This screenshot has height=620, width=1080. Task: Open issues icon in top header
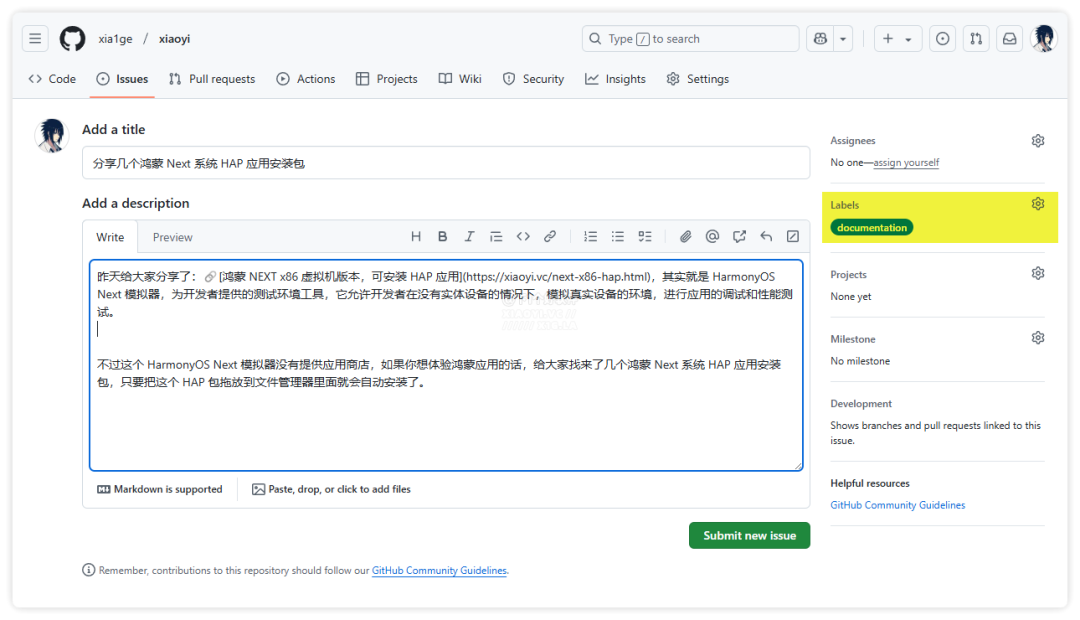coord(942,39)
